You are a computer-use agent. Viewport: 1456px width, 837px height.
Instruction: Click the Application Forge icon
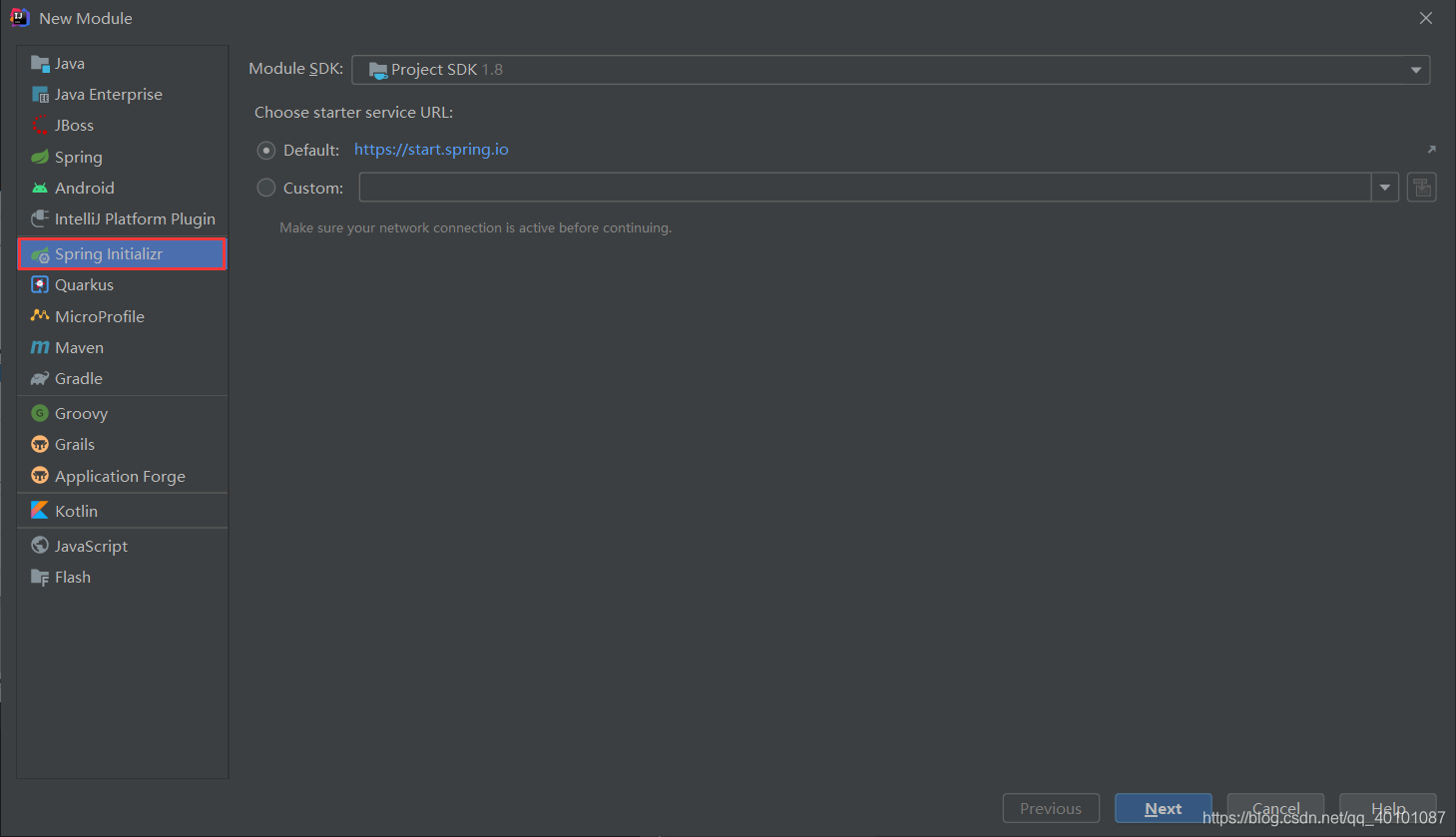[x=40, y=475]
